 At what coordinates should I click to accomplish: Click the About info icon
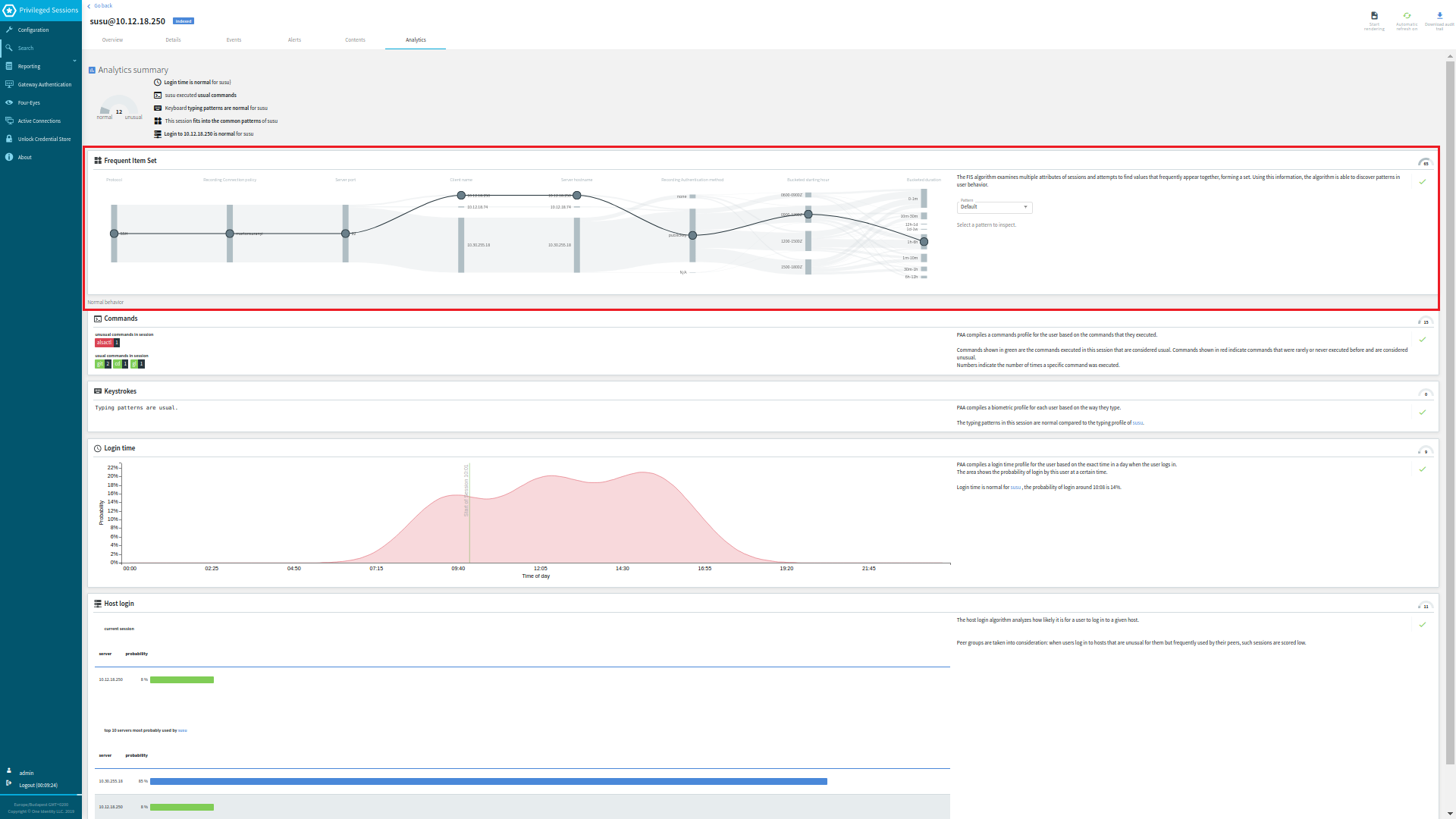(x=9, y=157)
